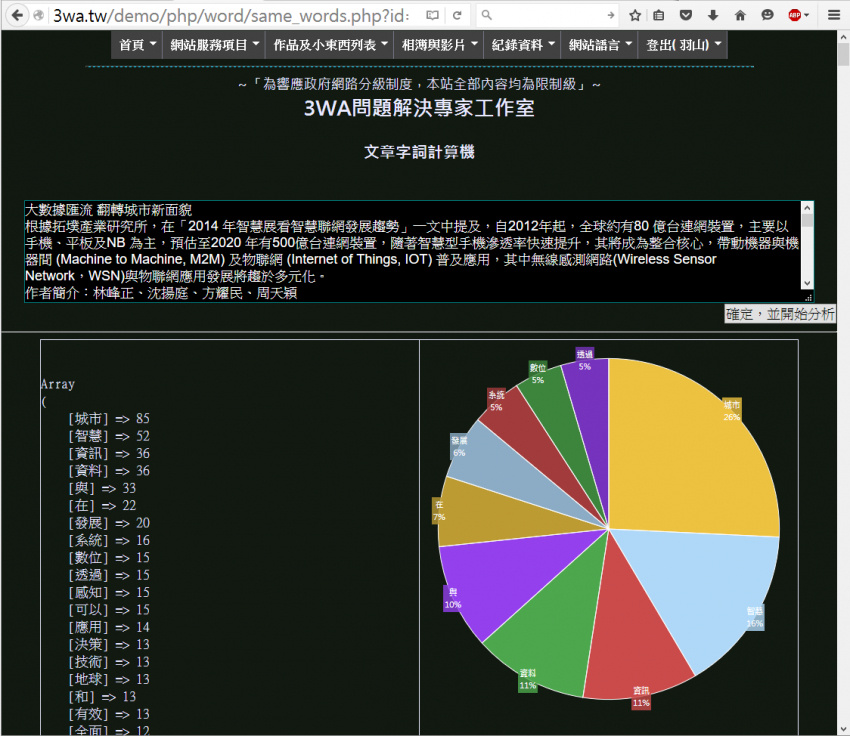
Task: Open the Firefox Hello smiley icon
Action: (767, 15)
